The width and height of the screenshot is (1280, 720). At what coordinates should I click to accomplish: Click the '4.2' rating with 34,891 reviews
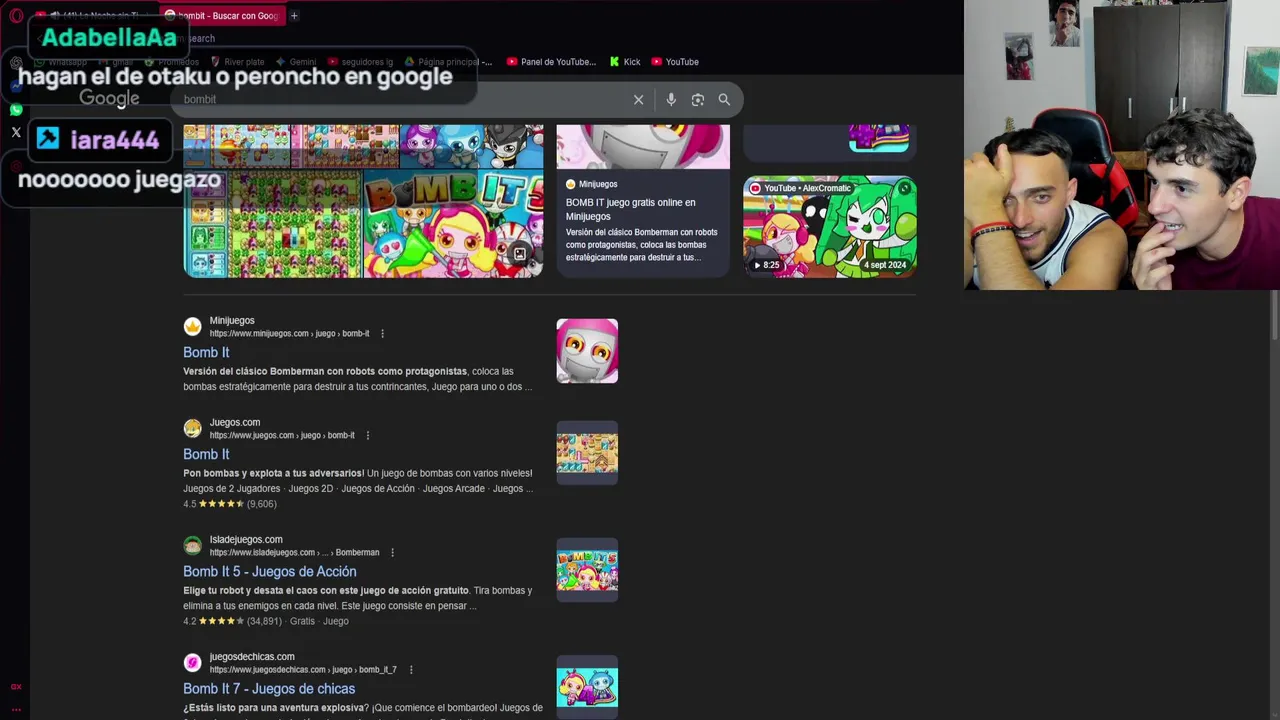[234, 621]
